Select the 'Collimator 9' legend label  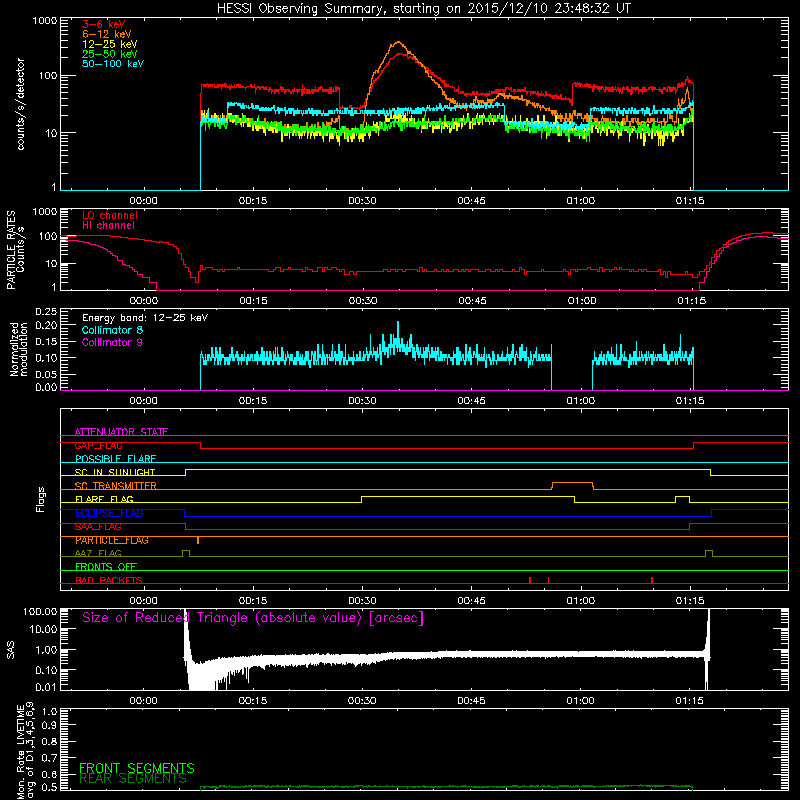[112, 343]
